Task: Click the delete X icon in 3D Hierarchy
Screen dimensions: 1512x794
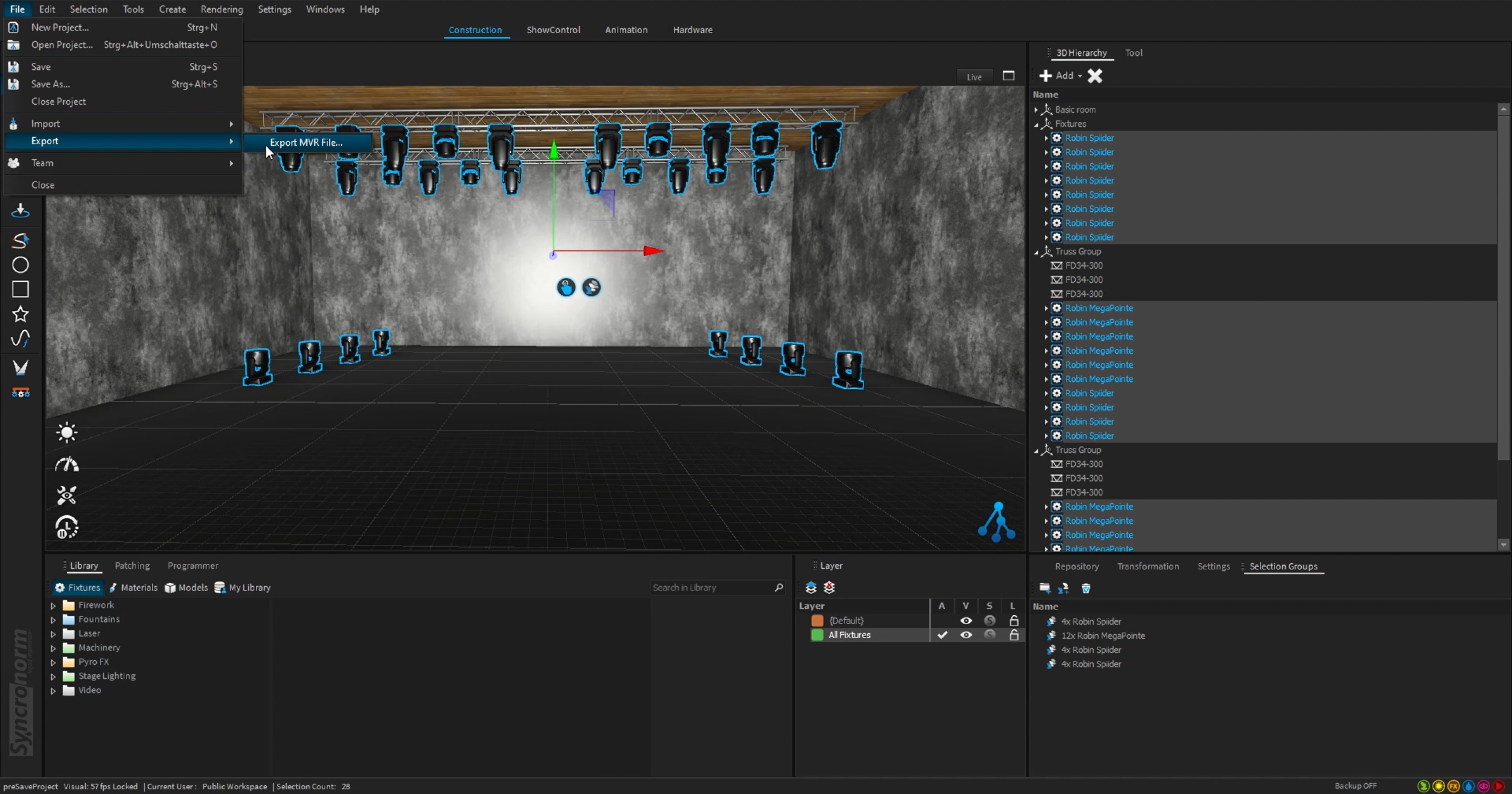Action: pos(1095,76)
